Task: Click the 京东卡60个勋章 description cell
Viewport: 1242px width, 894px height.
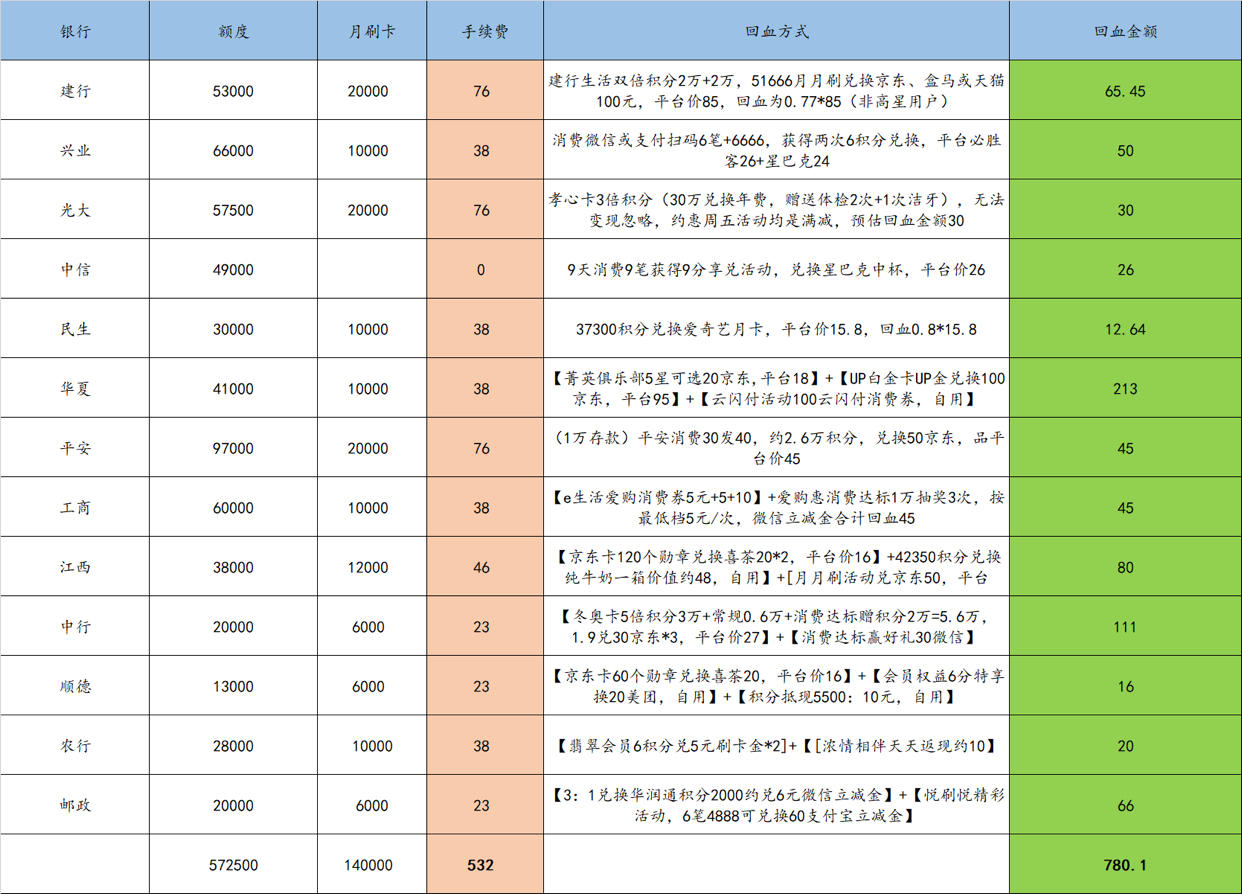Action: [776, 686]
